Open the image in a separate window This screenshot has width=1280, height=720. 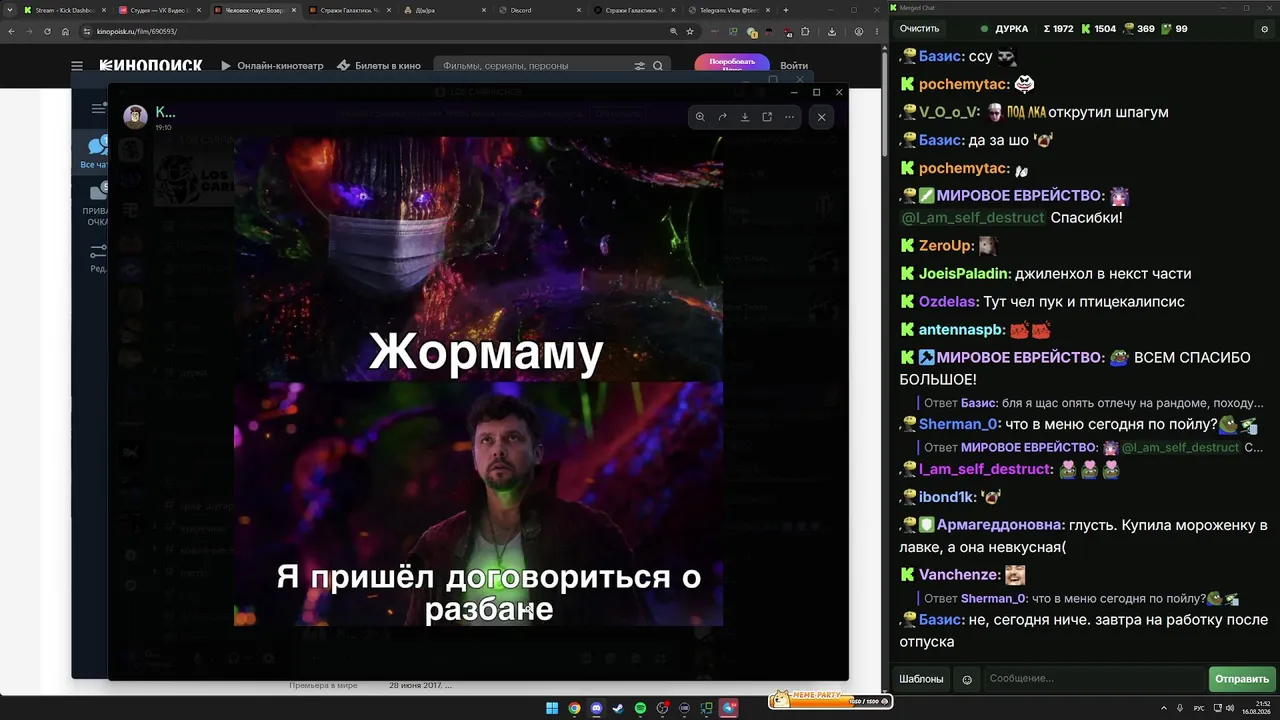[x=767, y=117]
